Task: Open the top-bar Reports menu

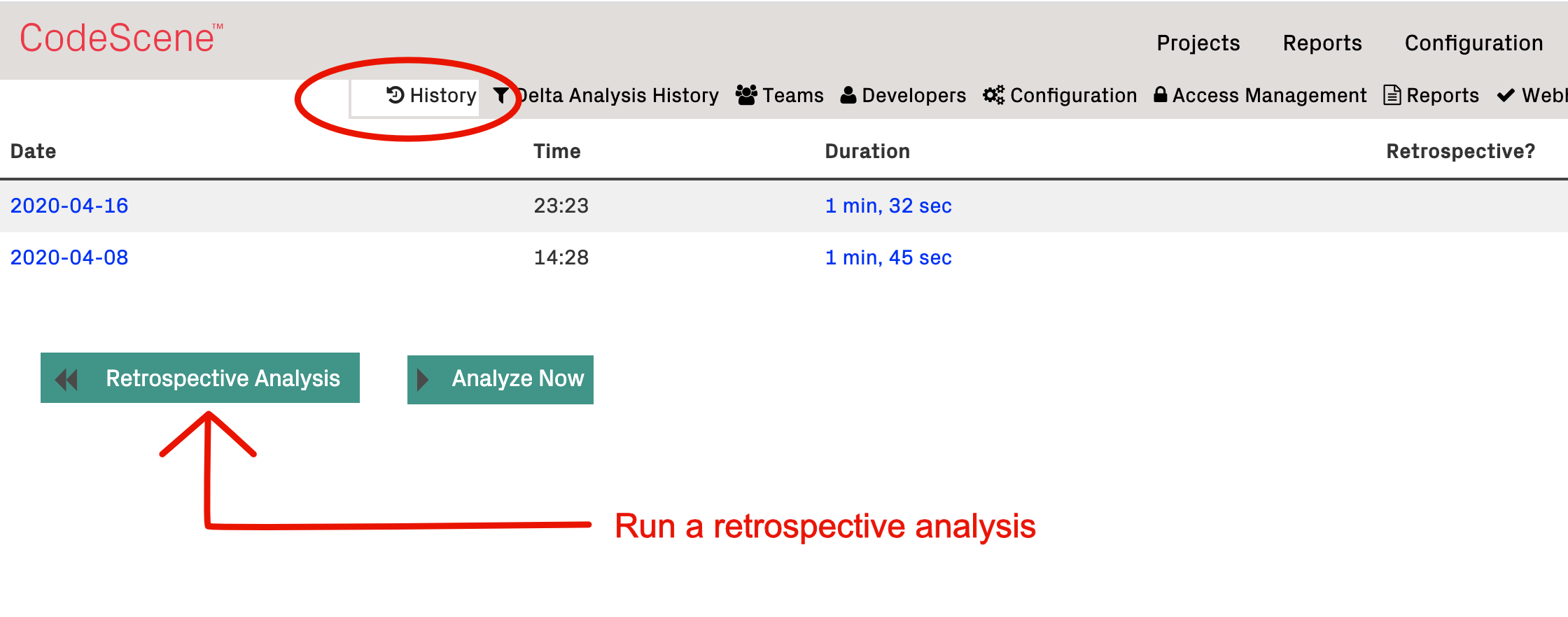Action: pyautogui.click(x=1322, y=43)
